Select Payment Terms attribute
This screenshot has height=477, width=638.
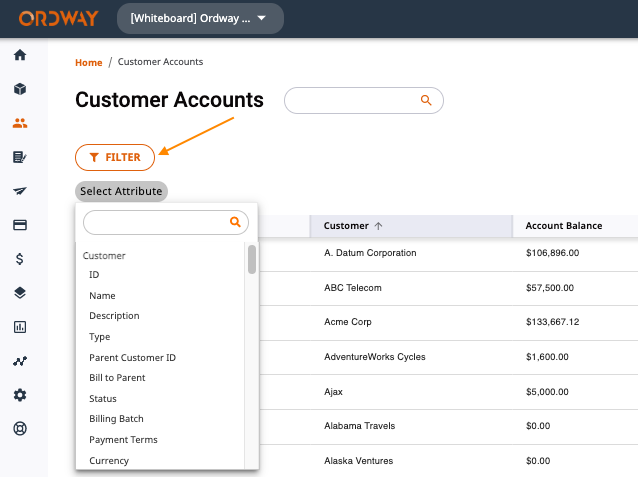coord(123,440)
